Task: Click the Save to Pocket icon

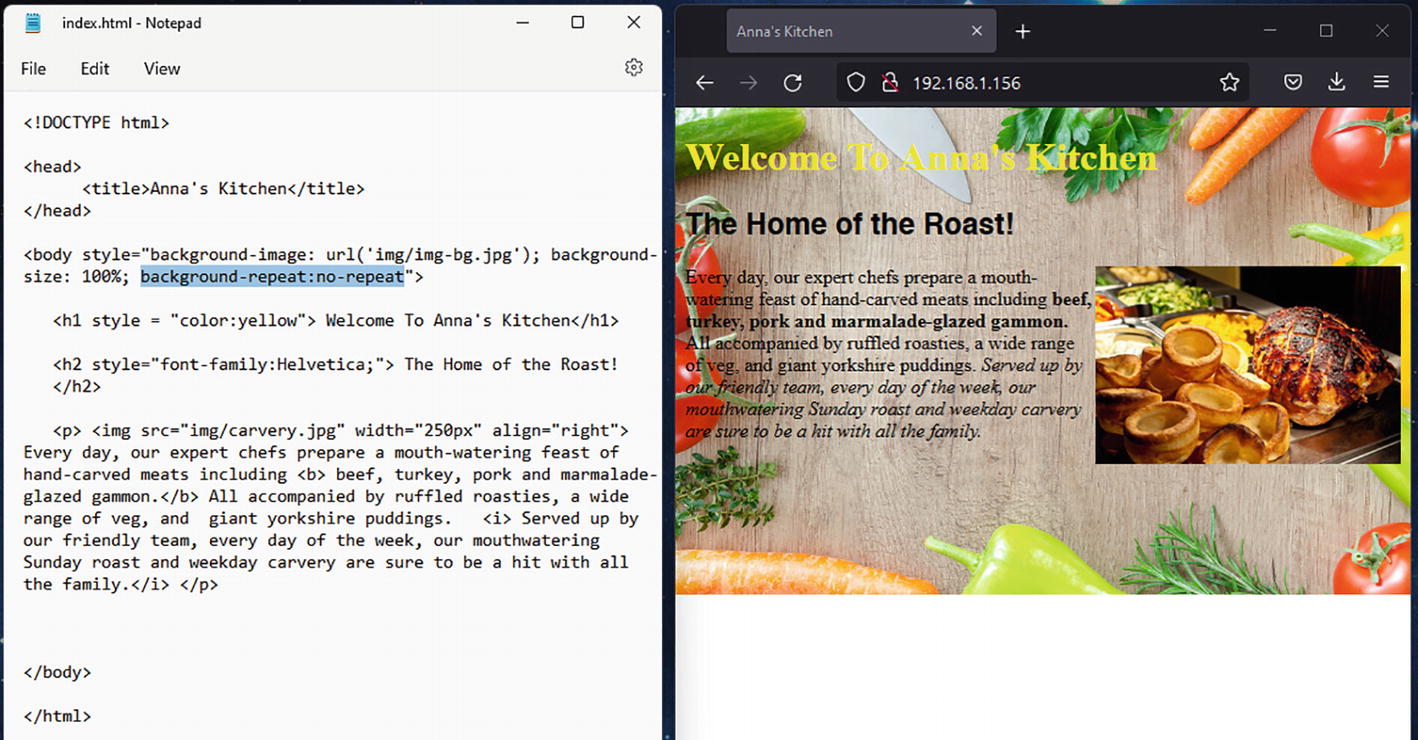Action: (x=1293, y=83)
